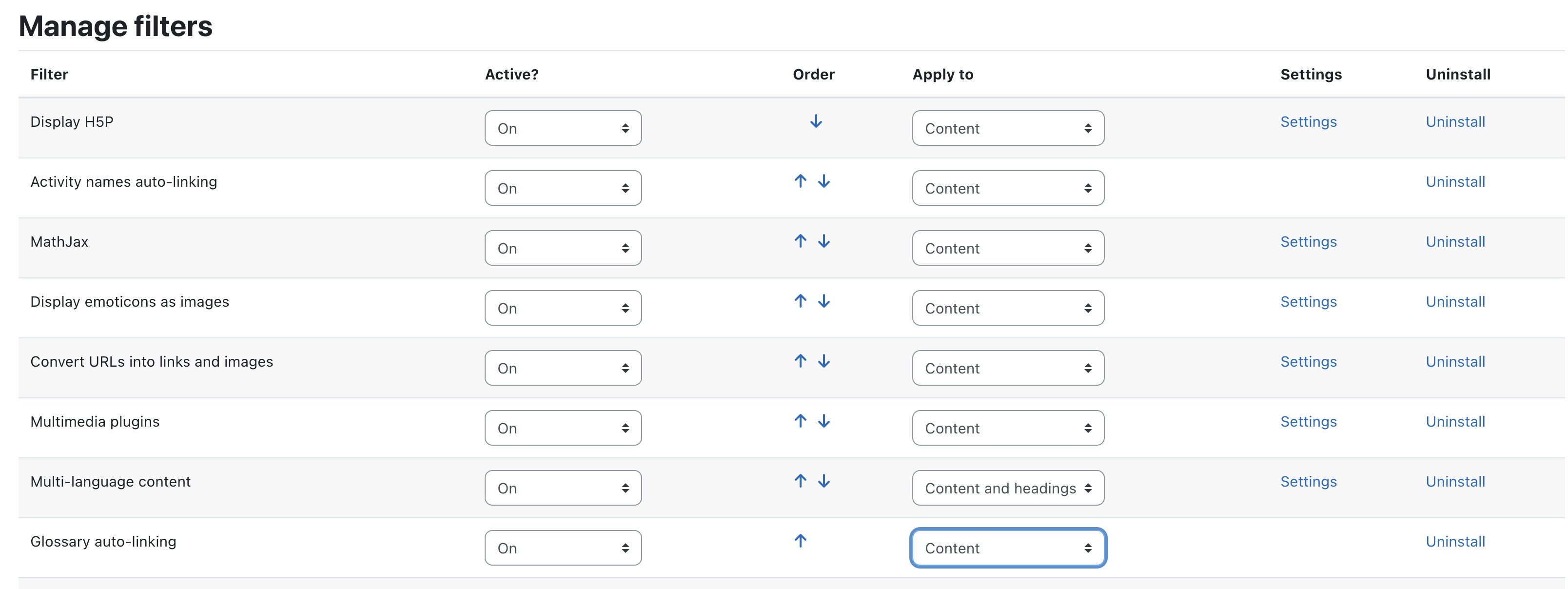
Task: Open Active dropdown for Display H5P
Action: point(563,128)
